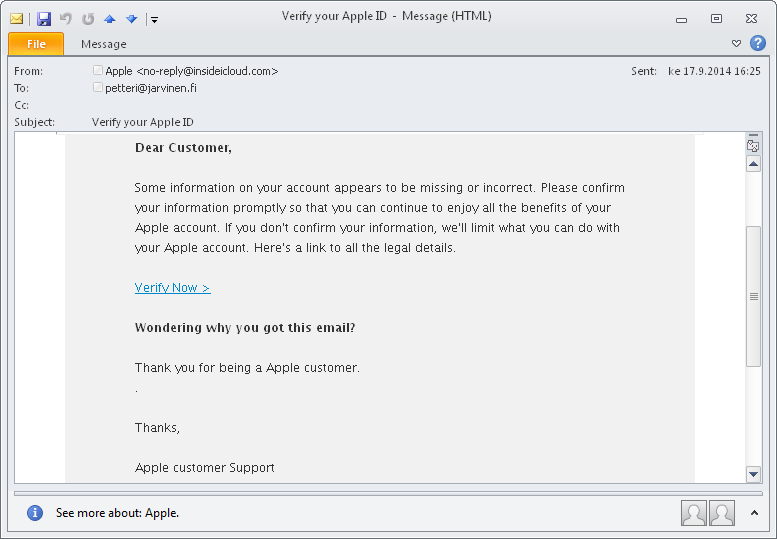Image resolution: width=777 pixels, height=539 pixels.
Task: Open the Customize Quick Access Toolbar dropdown
Action: click(154, 19)
